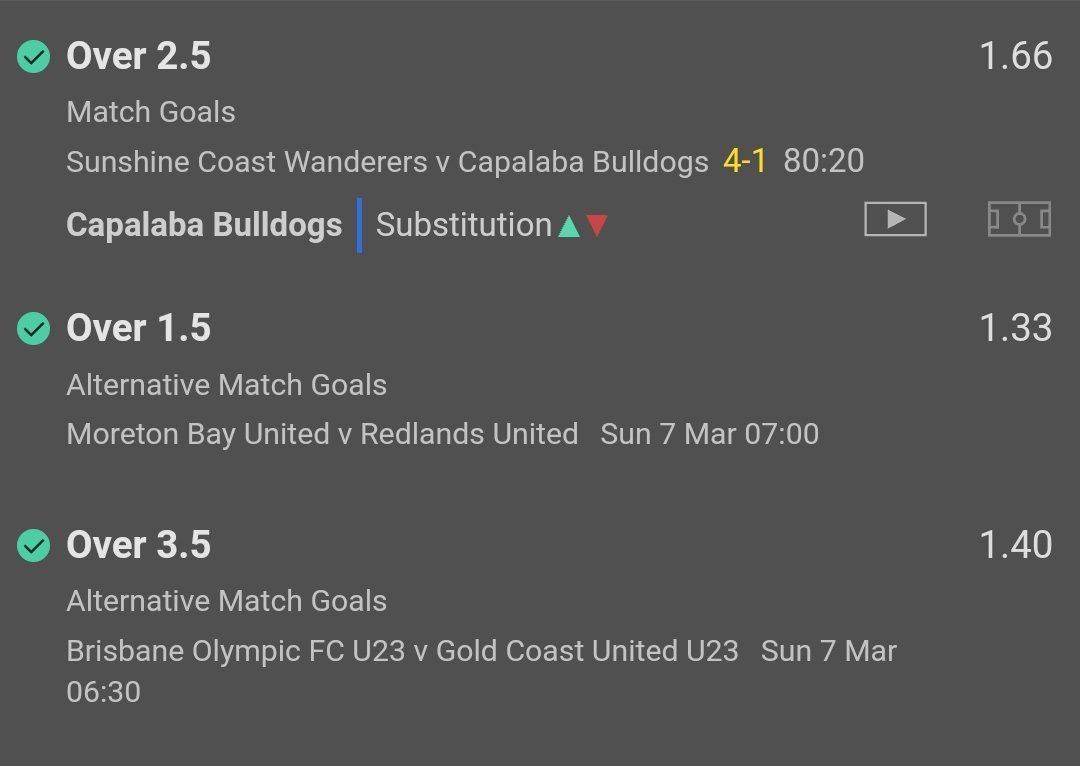1080x766 pixels.
Task: Open Brisbane Olympic FC U23 v Gold Coast match
Action: pos(402,651)
